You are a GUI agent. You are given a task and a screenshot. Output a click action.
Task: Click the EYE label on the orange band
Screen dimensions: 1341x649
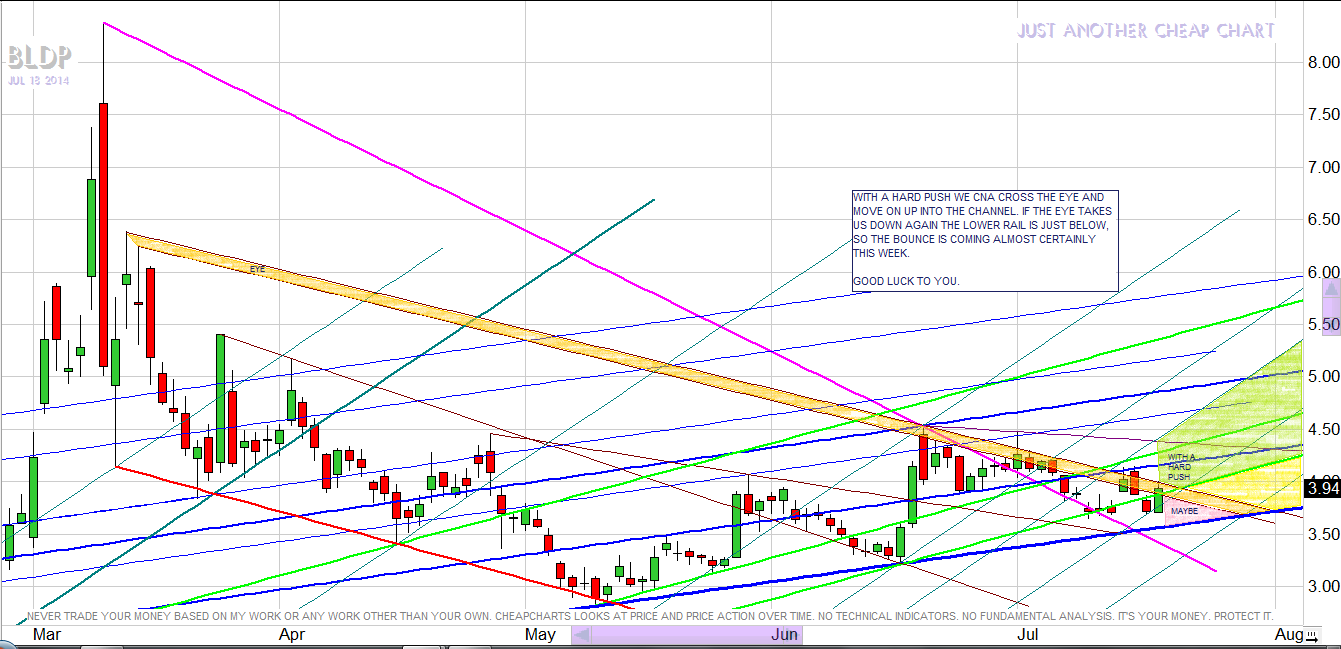point(258,269)
